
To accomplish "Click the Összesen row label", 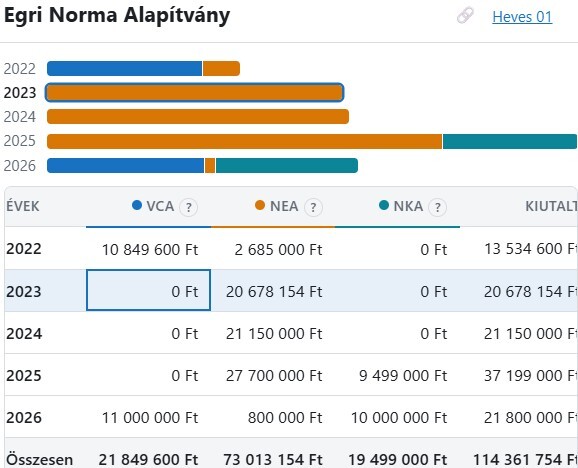I will click(39, 460).
